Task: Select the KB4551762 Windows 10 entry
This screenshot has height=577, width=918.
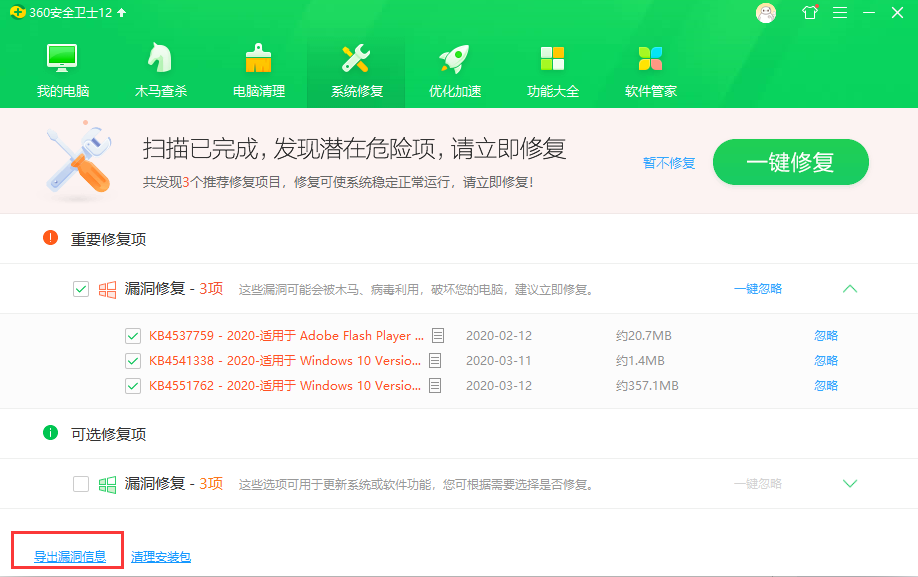Action: [x=285, y=386]
